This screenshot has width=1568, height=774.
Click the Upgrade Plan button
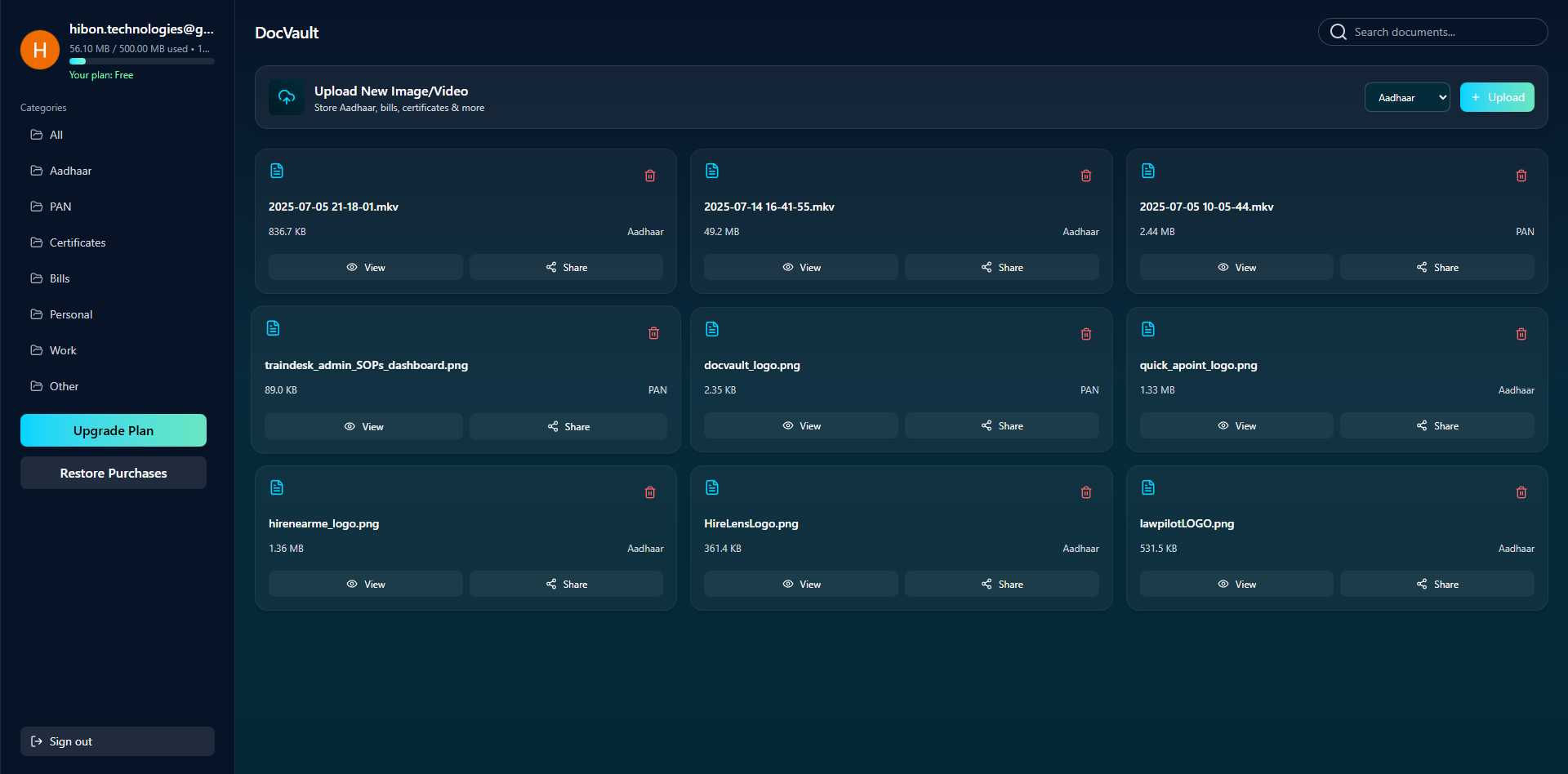tap(113, 430)
